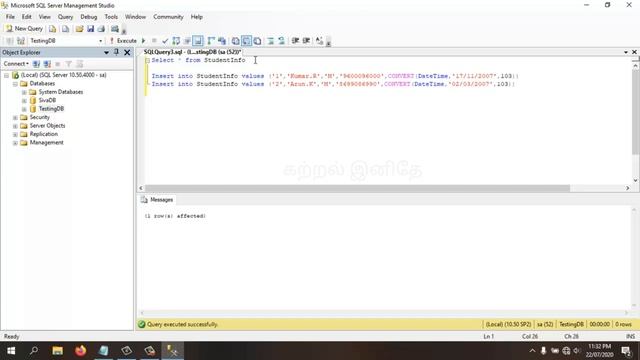This screenshot has height=360, width=640.
Task: Open the Query menu
Action: pos(65,17)
